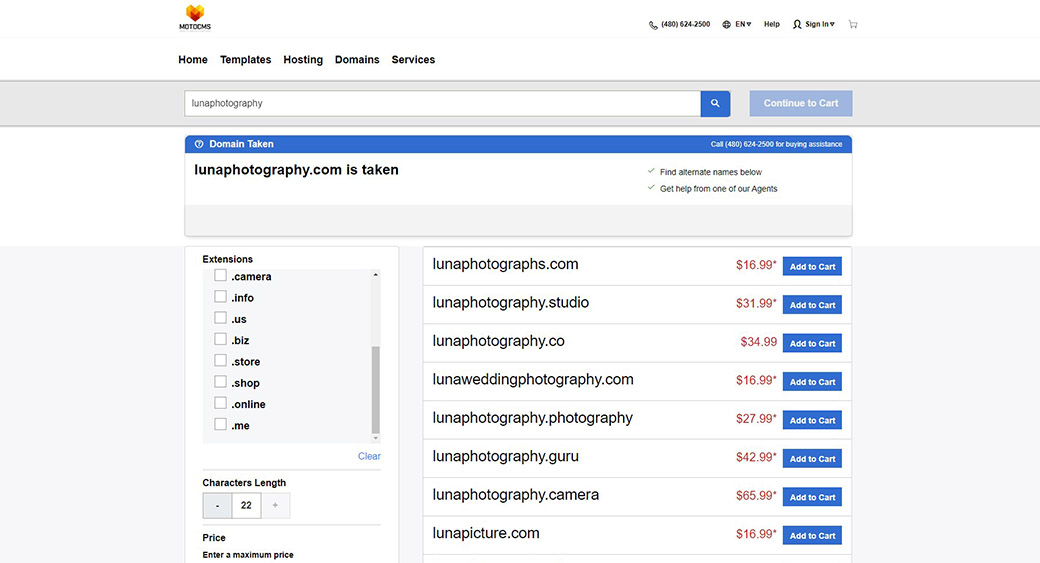This screenshot has width=1040, height=563.
Task: Click the domain search input field
Action: click(x=442, y=103)
